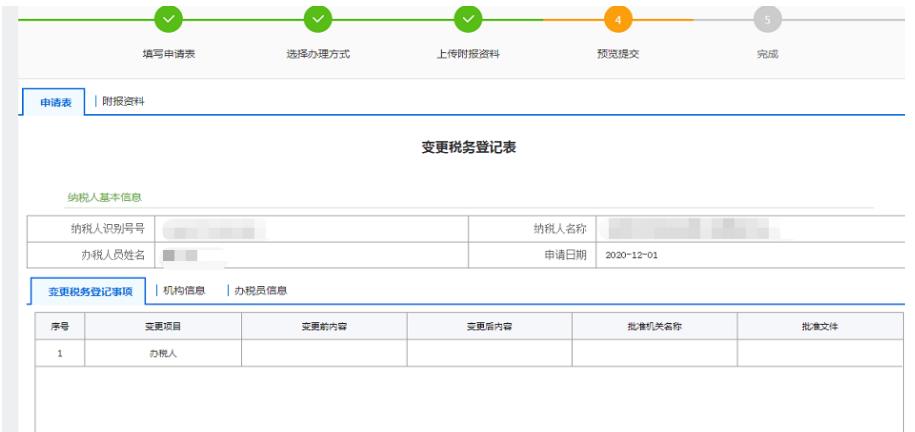Select the 办税人 row in the table

164,354
